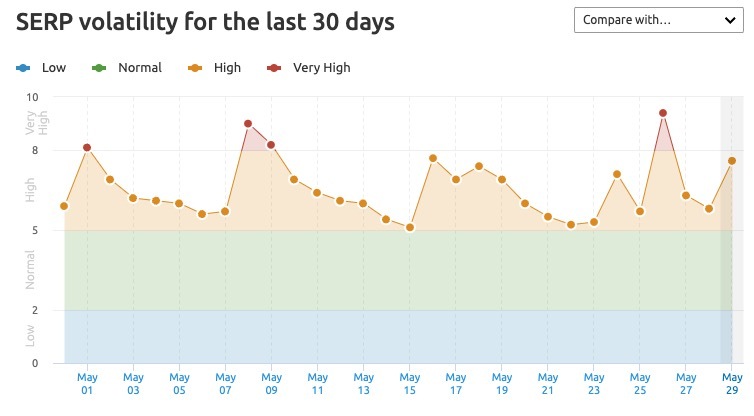Select the May 24 orange data point

617,174
